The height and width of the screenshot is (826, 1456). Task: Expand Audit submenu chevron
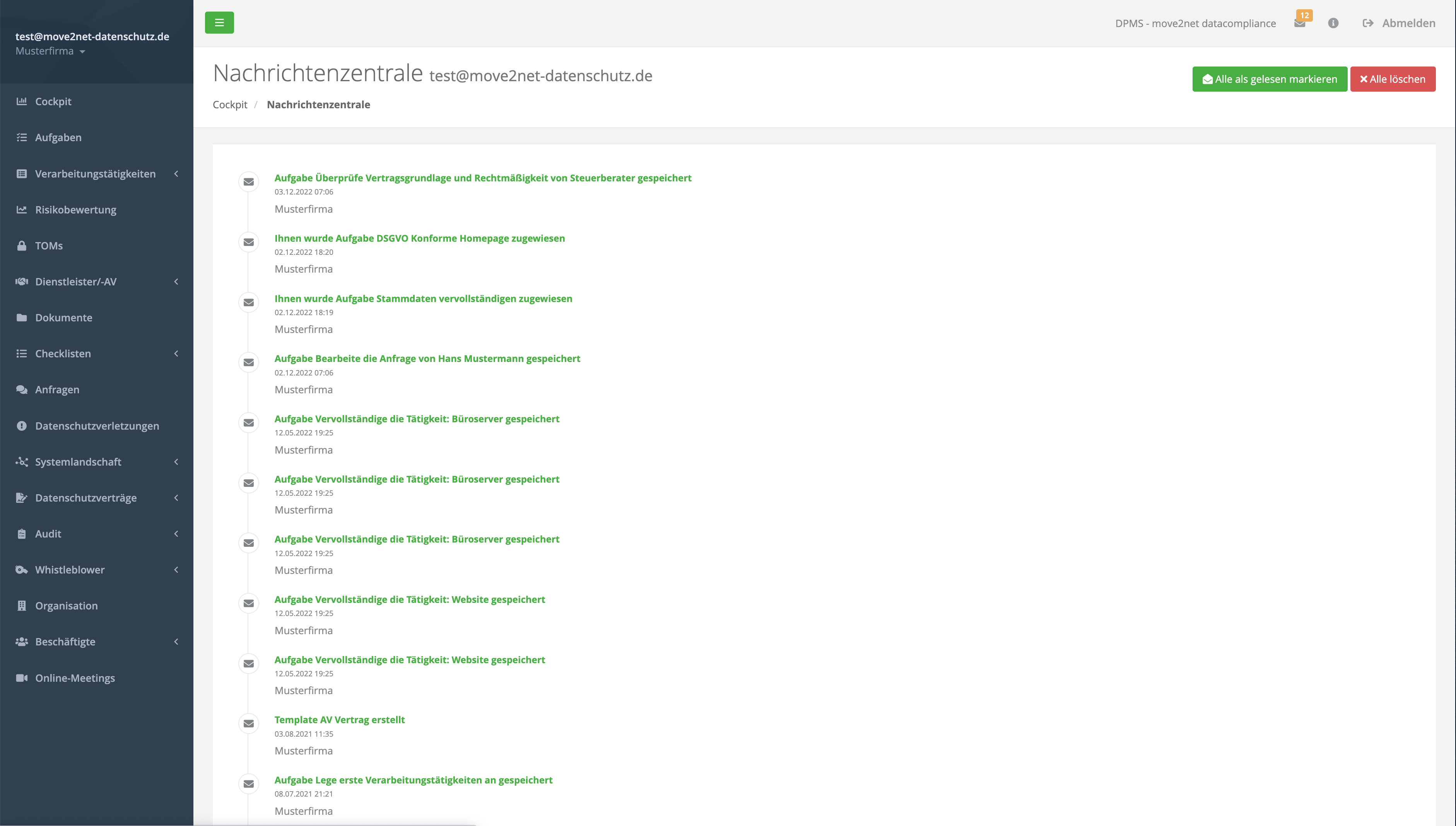(176, 534)
